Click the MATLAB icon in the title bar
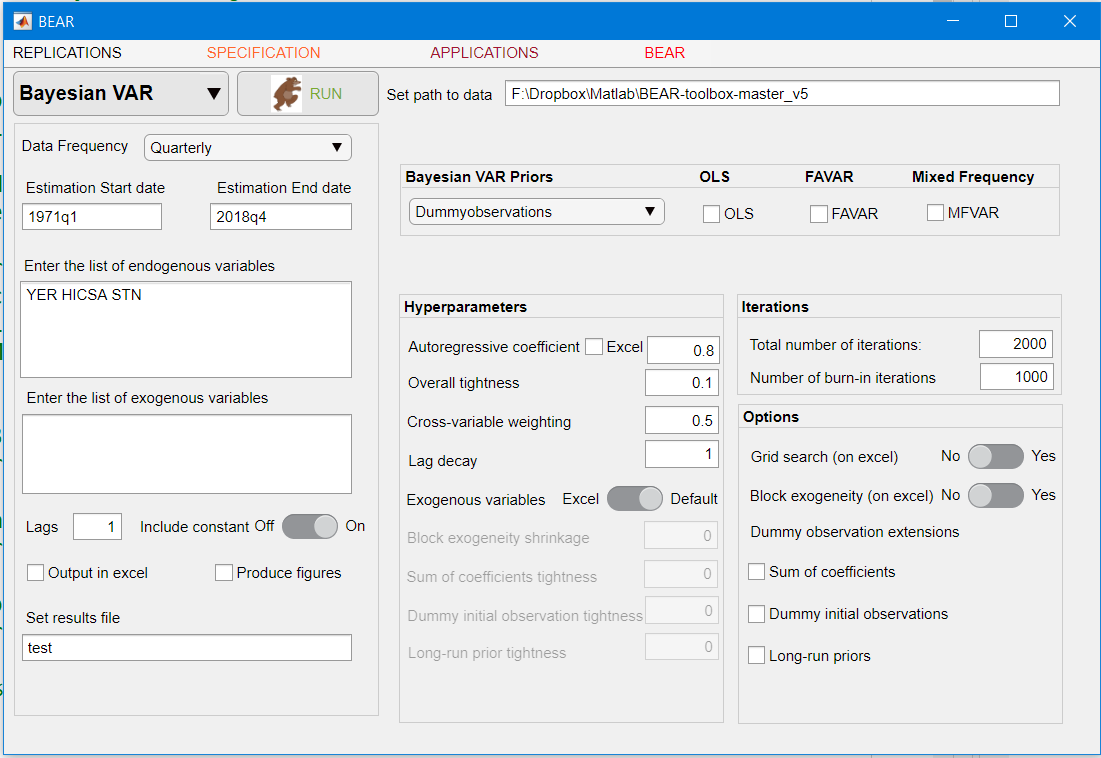Viewport: 1101px width, 758px height. click(22, 21)
